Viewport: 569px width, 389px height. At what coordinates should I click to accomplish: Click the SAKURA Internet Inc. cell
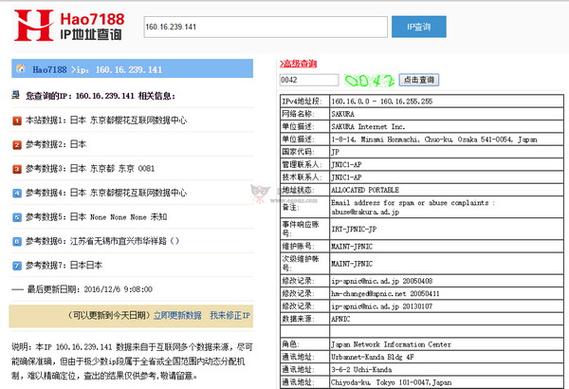pos(446,127)
